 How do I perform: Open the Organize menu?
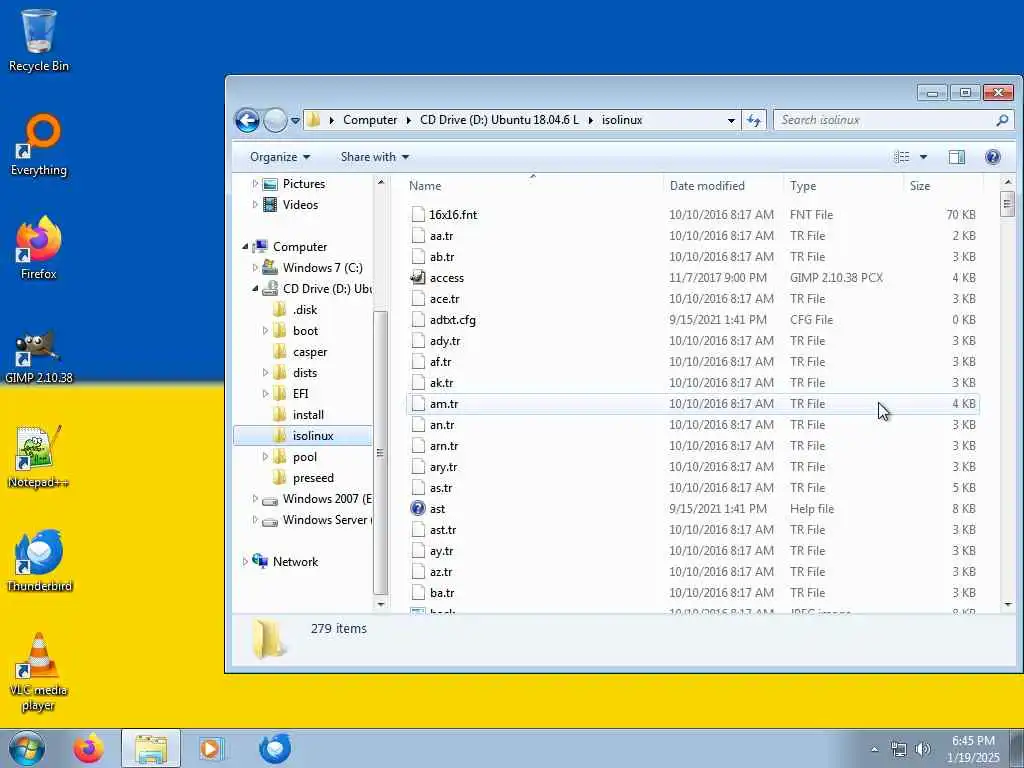tap(280, 157)
